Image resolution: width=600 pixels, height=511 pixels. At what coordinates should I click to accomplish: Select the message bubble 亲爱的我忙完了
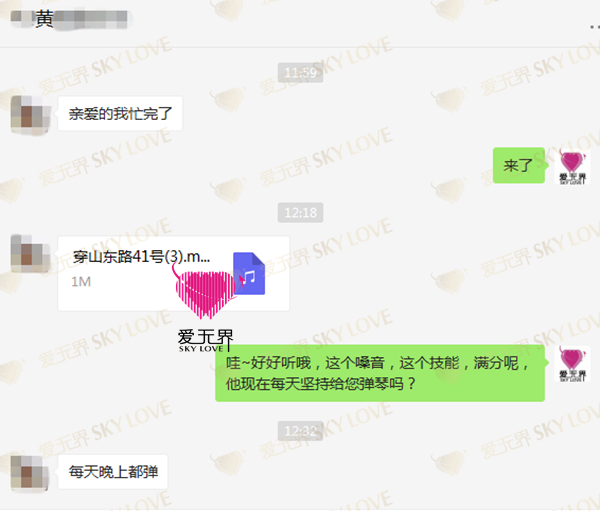(x=120, y=114)
